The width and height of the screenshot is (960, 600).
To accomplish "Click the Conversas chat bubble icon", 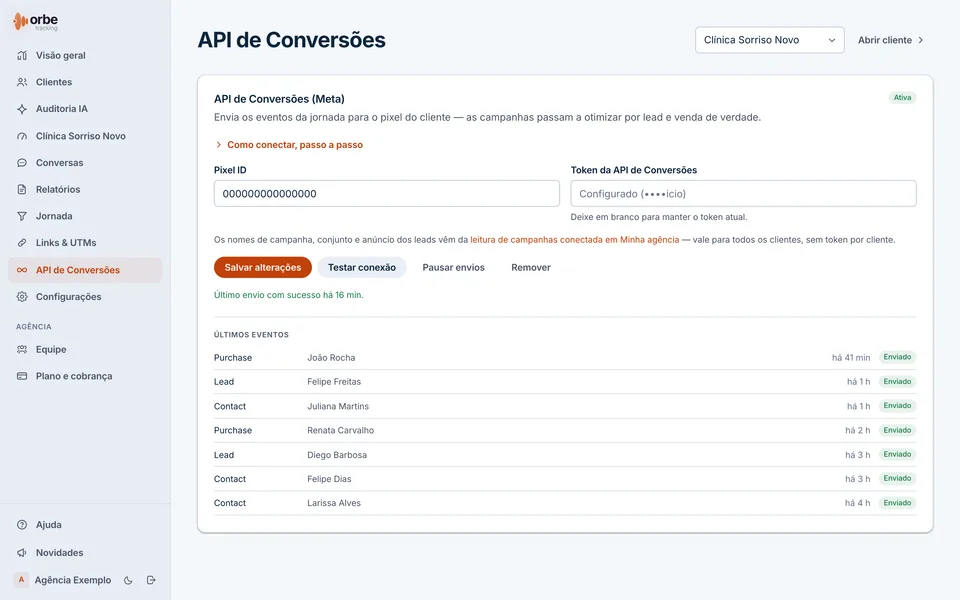I will (x=22, y=163).
